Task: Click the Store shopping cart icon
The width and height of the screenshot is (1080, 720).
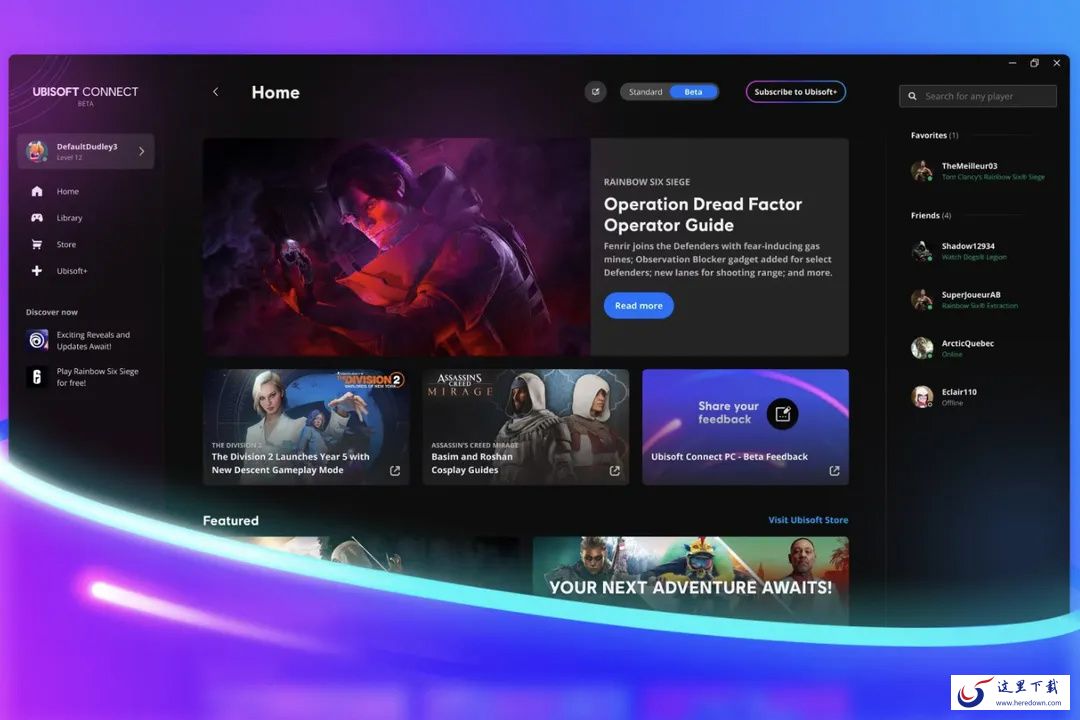Action: pyautogui.click(x=37, y=245)
